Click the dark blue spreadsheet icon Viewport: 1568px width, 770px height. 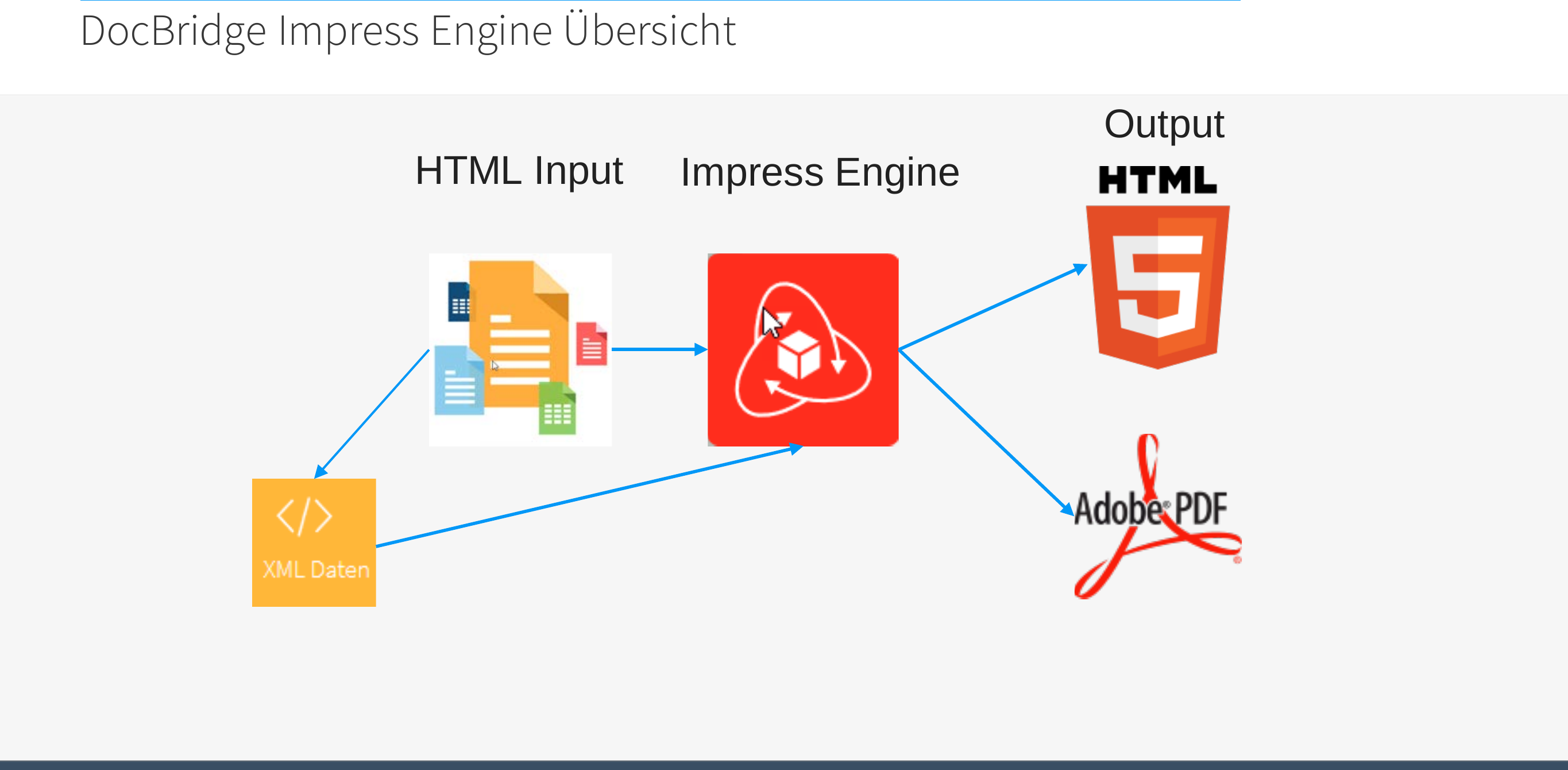pyautogui.click(x=459, y=301)
